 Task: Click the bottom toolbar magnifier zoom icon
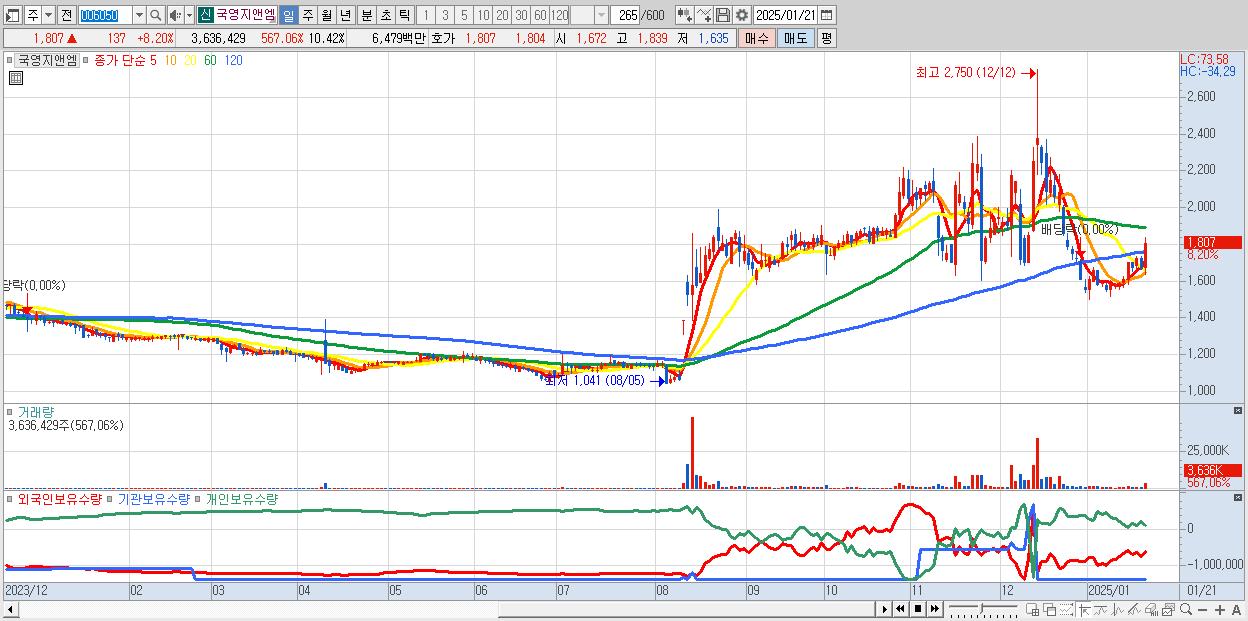point(1185,609)
